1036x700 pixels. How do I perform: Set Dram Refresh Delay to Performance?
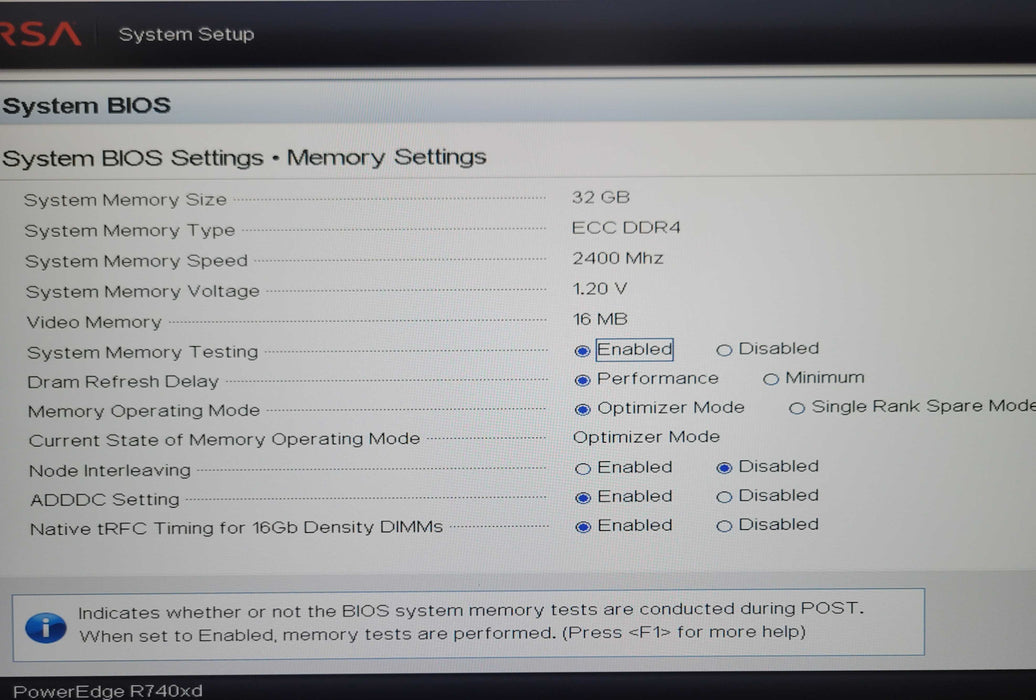click(583, 380)
